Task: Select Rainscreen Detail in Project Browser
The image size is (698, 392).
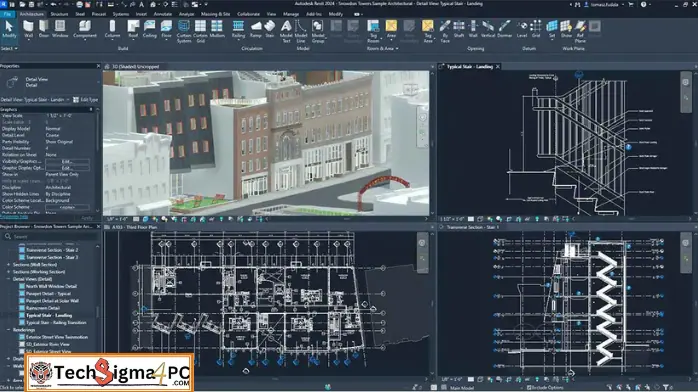Action: [43, 308]
